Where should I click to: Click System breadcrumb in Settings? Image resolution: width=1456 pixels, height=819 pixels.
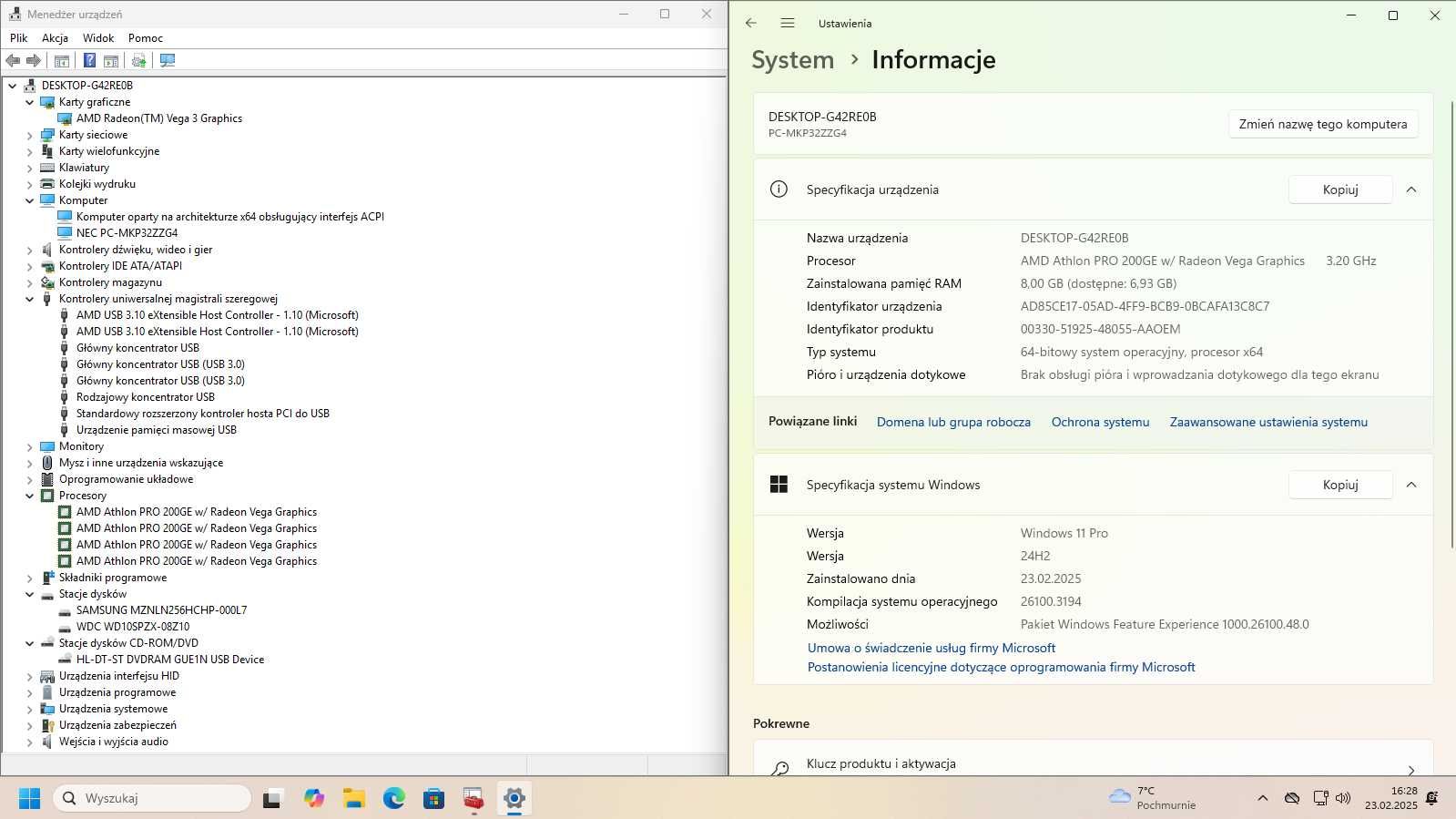(x=792, y=60)
